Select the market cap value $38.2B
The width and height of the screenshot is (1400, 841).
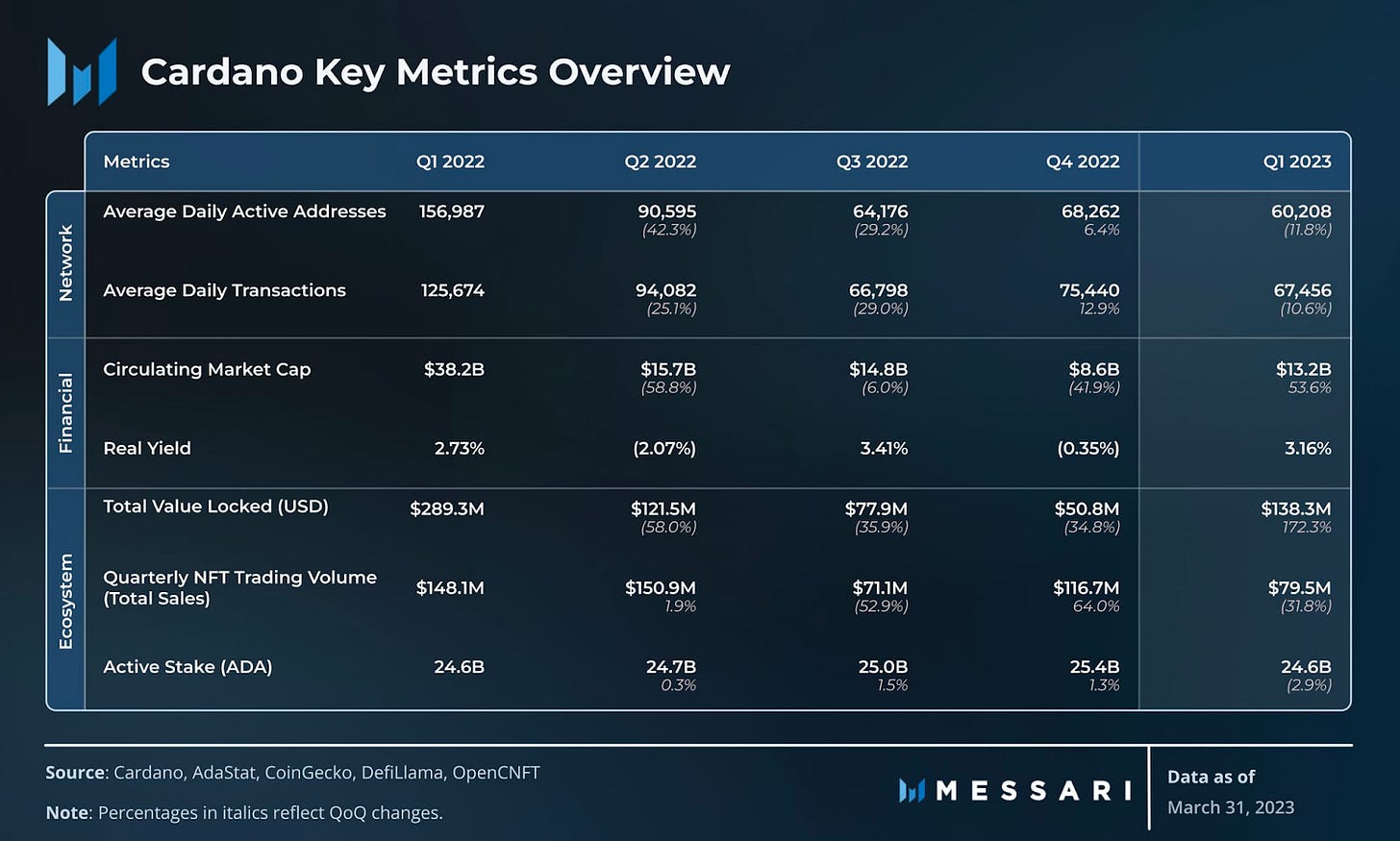coord(454,369)
